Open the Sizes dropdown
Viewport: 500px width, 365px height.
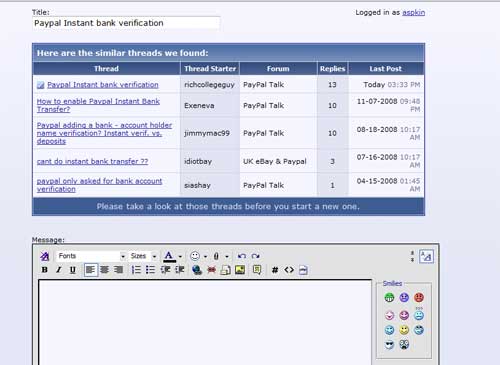[x=143, y=256]
